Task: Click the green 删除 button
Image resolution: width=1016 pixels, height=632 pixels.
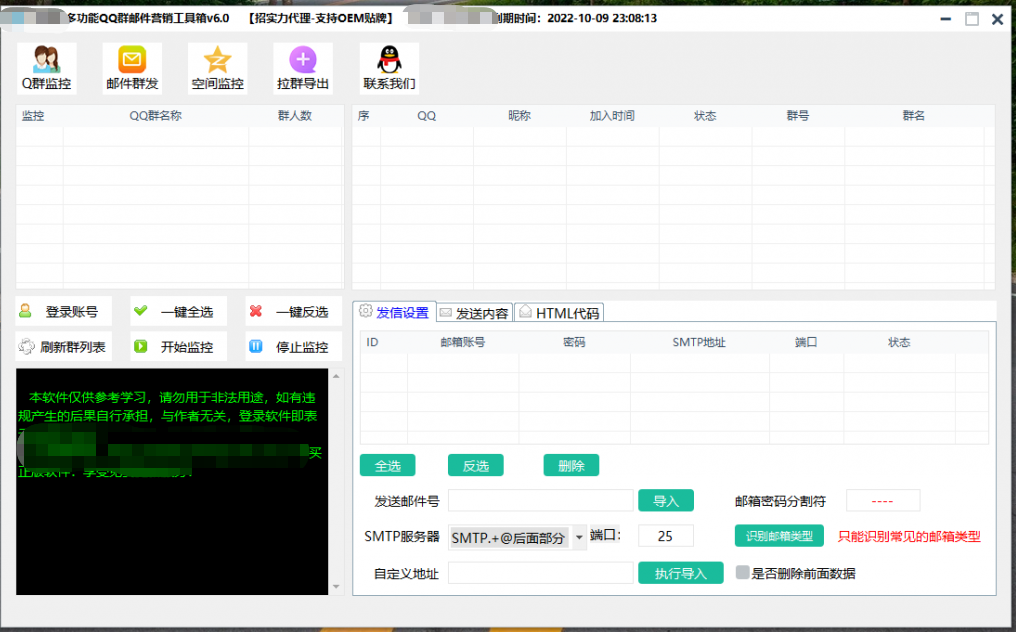Action: pos(571,465)
